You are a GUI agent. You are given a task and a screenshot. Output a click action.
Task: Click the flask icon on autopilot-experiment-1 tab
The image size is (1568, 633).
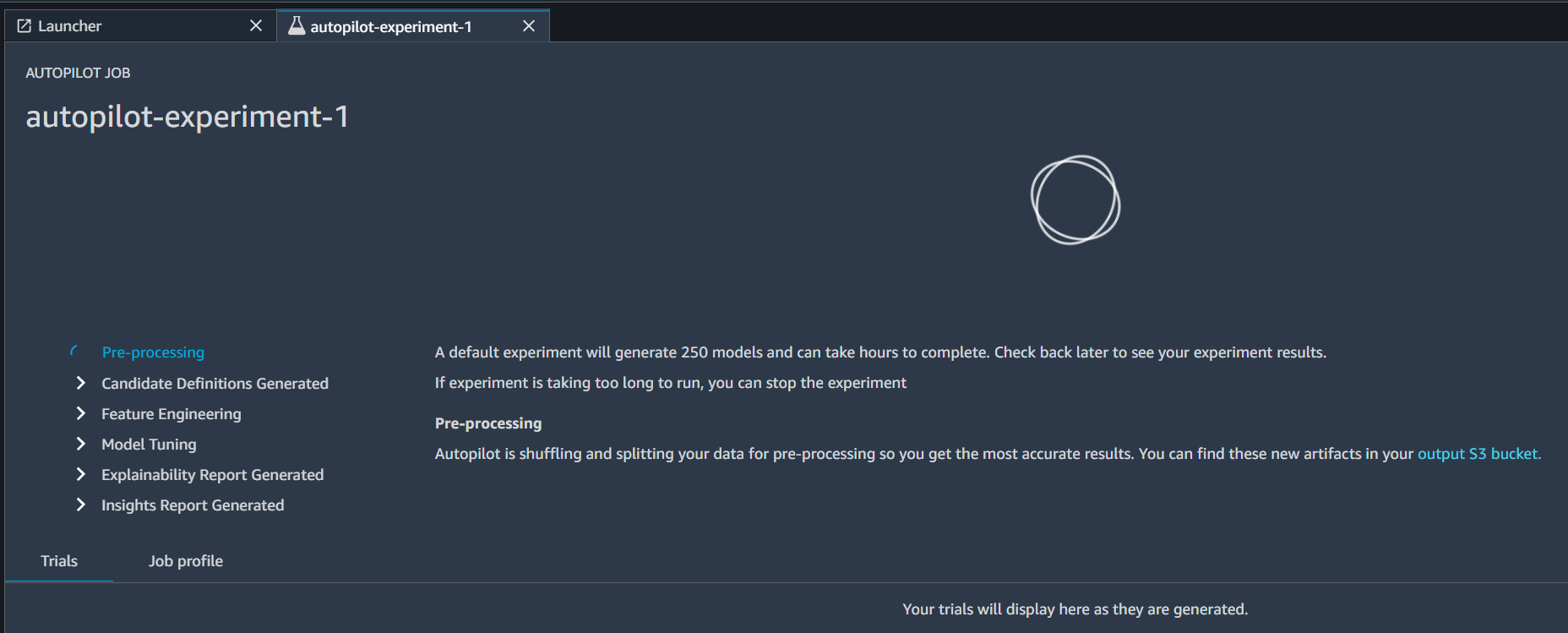(x=297, y=26)
